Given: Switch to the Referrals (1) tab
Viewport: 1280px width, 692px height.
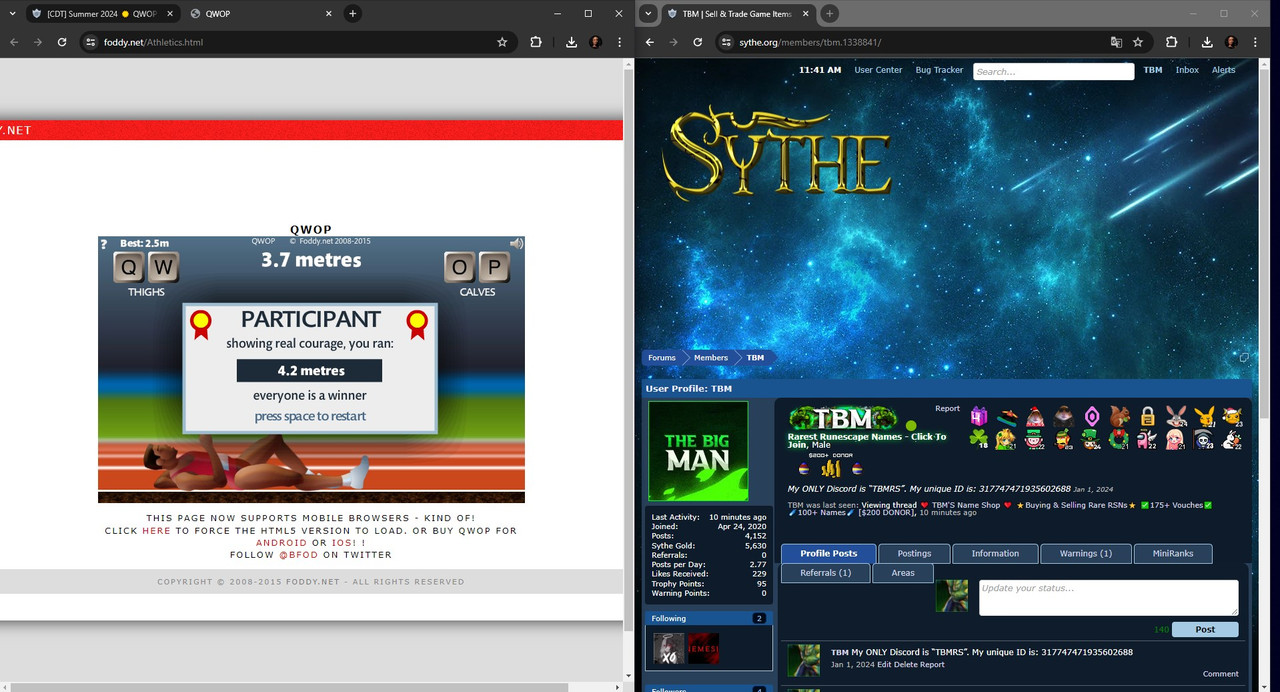Looking at the screenshot, I should pyautogui.click(x=825, y=573).
